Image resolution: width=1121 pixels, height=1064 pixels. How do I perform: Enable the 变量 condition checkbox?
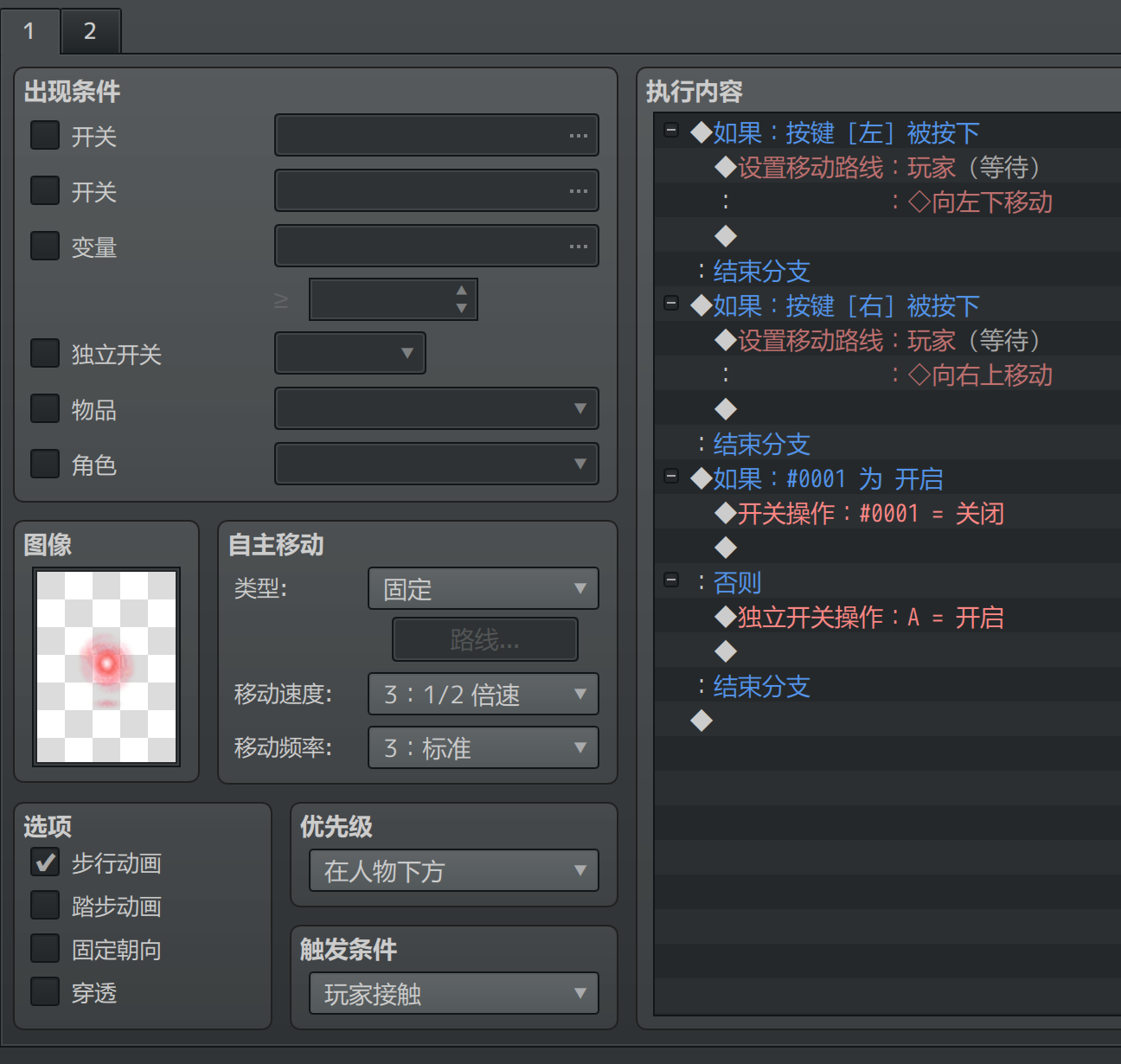45,246
